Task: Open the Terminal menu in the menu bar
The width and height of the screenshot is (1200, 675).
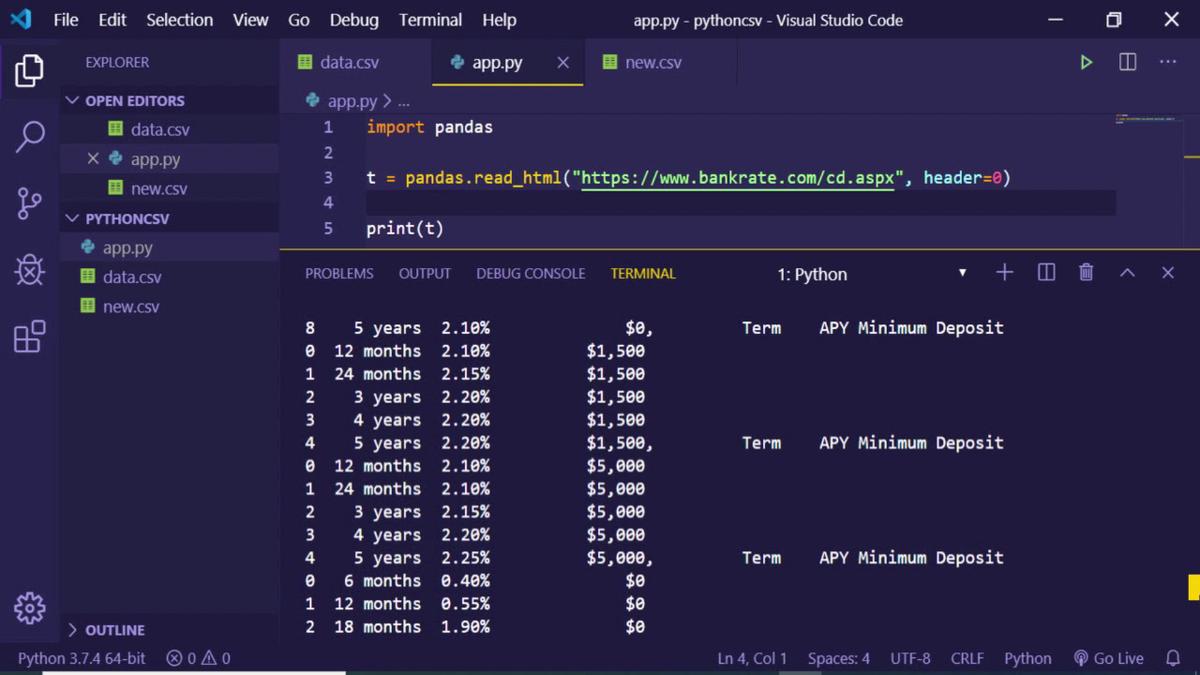Action: click(430, 20)
